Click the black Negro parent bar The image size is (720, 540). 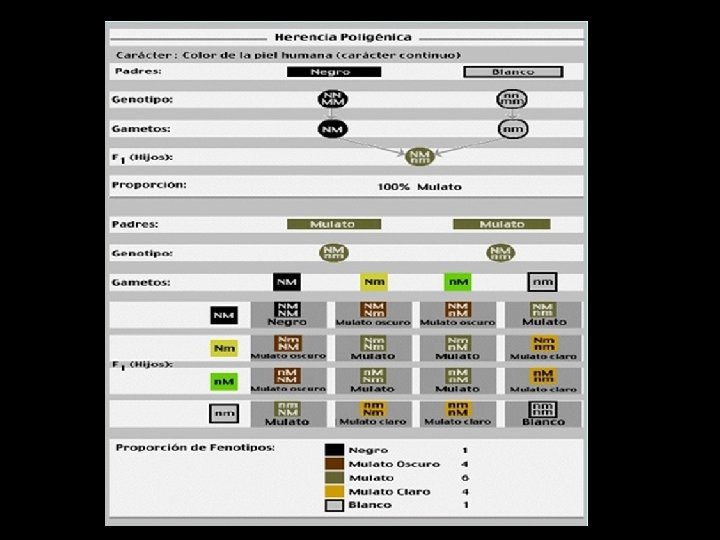(334, 72)
